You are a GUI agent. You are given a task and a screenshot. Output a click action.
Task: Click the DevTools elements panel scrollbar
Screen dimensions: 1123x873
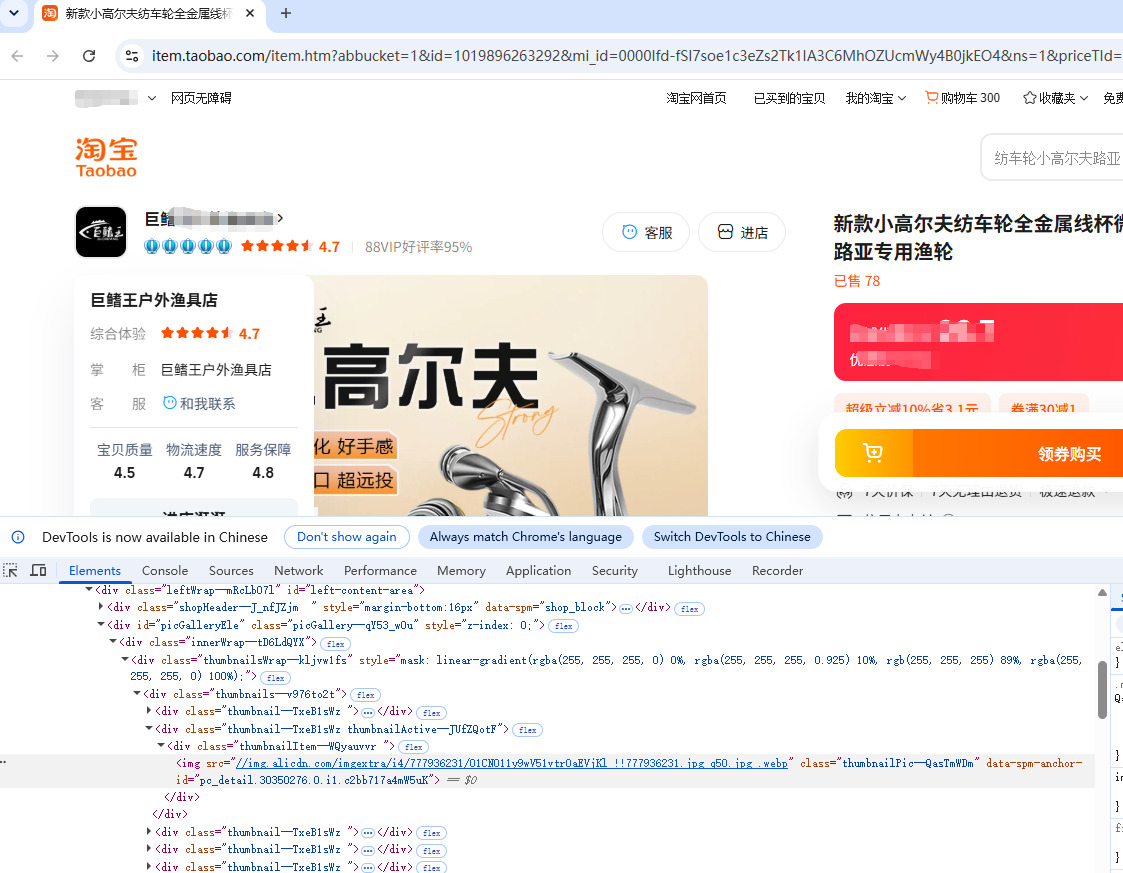point(1102,689)
